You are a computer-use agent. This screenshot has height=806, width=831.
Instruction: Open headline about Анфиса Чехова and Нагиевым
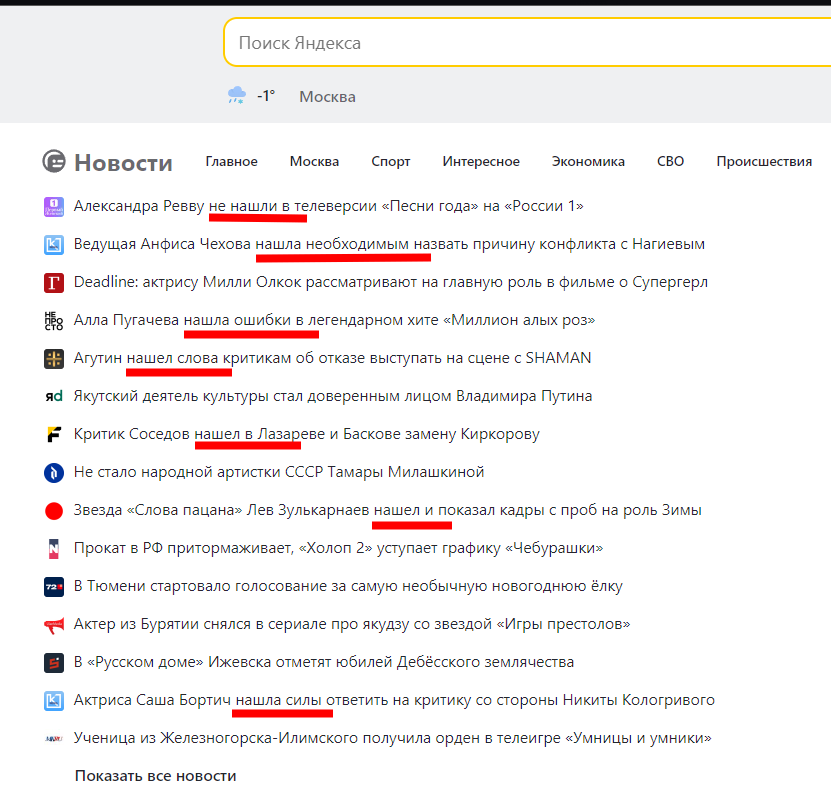click(x=389, y=244)
